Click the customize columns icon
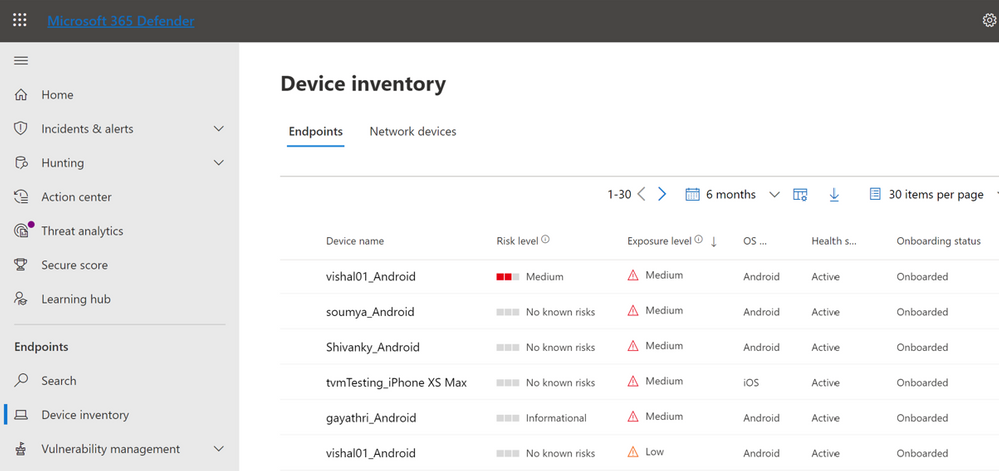The height and width of the screenshot is (471, 999). (800, 195)
